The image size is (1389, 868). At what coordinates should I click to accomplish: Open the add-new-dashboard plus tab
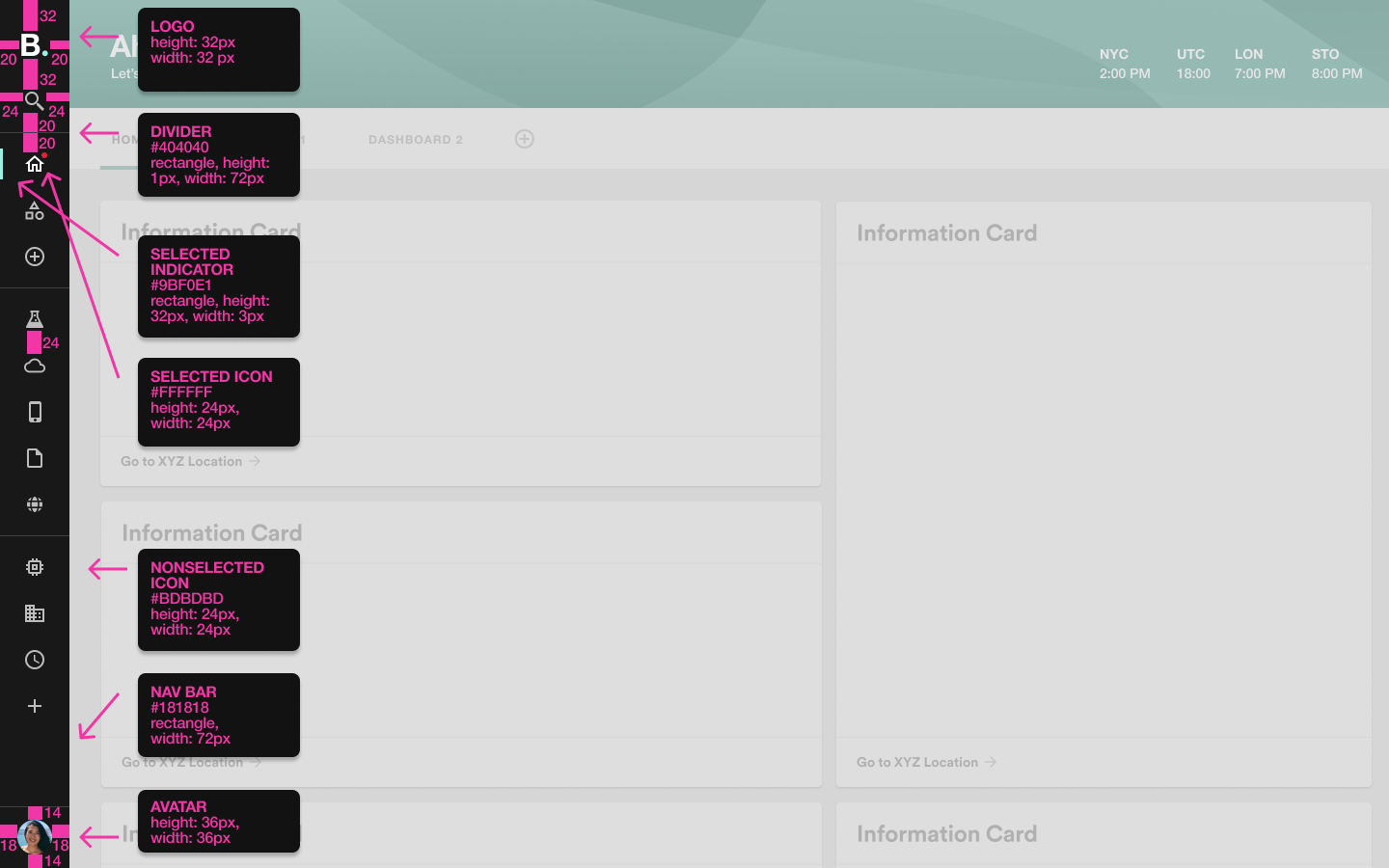(524, 139)
